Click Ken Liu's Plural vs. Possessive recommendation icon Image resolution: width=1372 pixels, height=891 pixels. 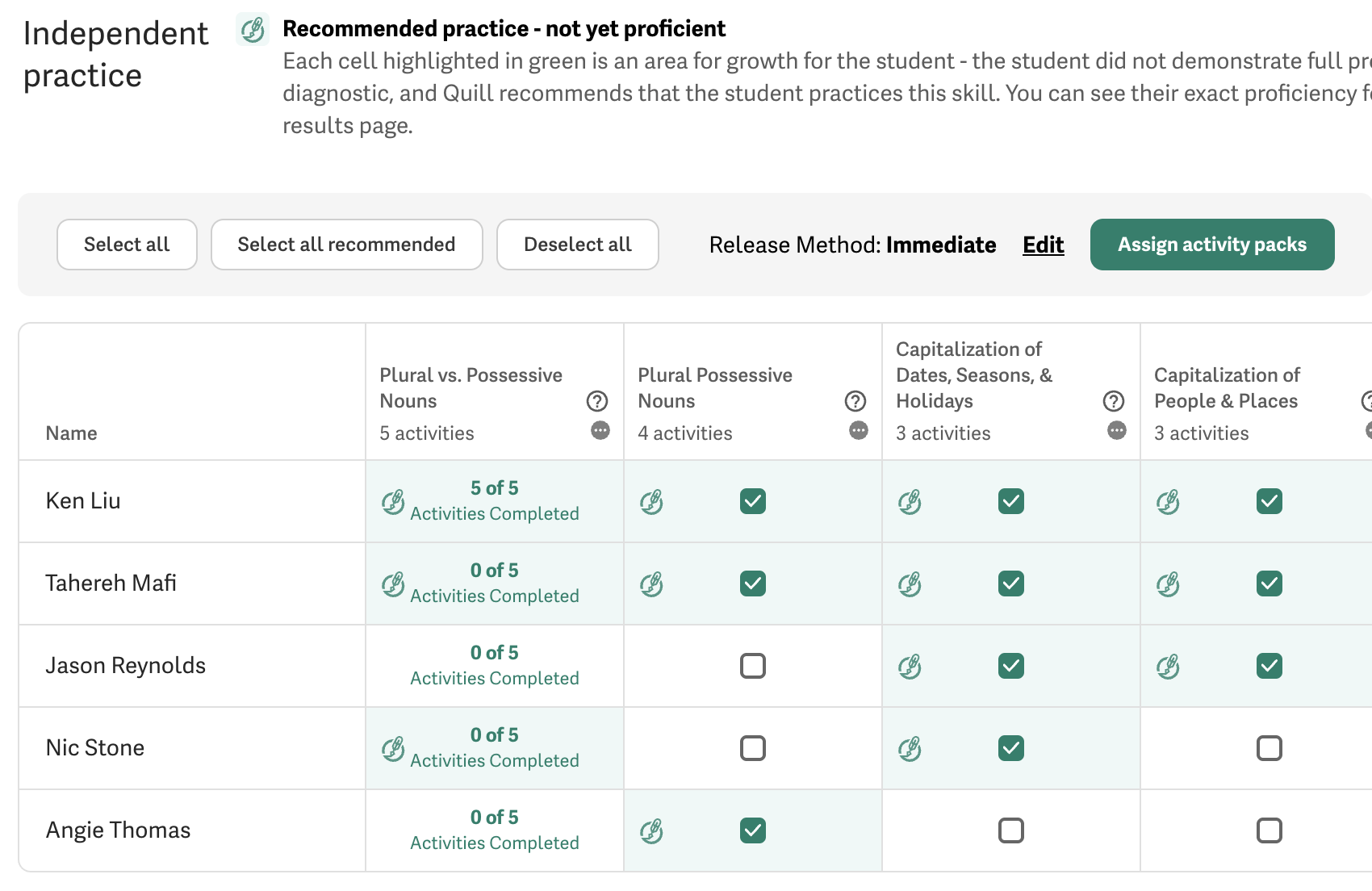393,502
